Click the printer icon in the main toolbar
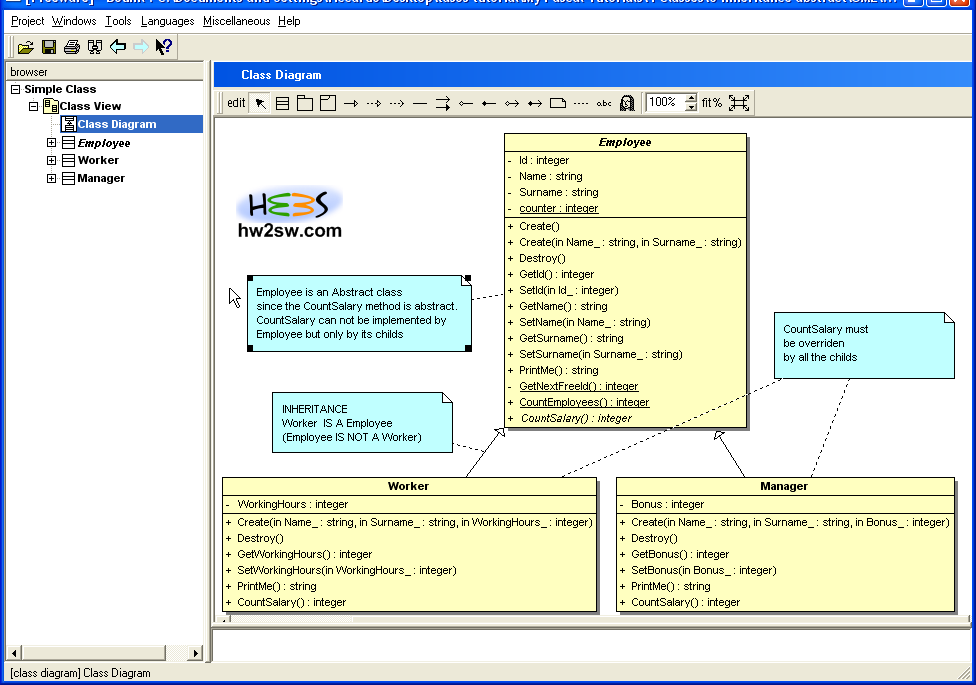 click(72, 47)
